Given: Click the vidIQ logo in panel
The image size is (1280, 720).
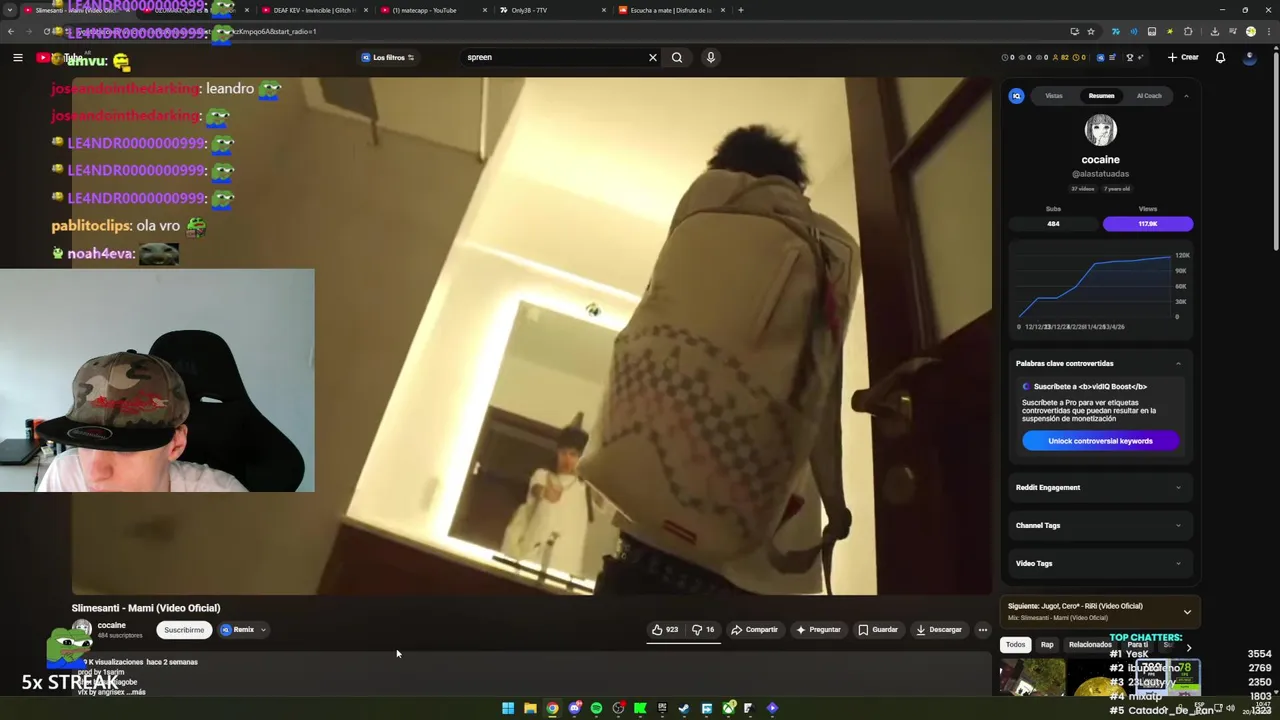Looking at the screenshot, I should tap(1016, 96).
